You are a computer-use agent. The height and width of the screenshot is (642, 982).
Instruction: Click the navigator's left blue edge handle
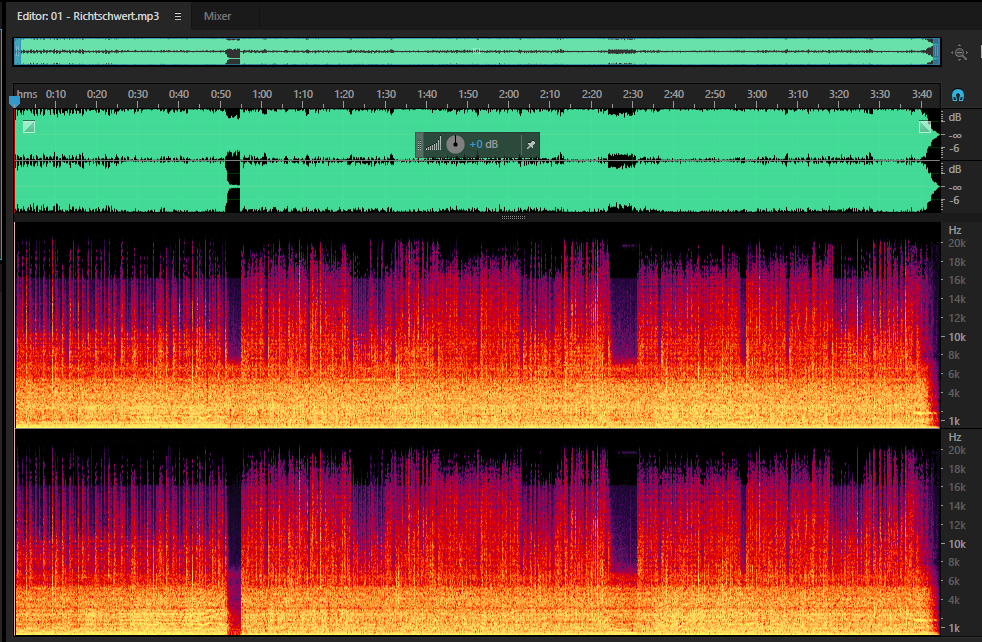click(18, 51)
